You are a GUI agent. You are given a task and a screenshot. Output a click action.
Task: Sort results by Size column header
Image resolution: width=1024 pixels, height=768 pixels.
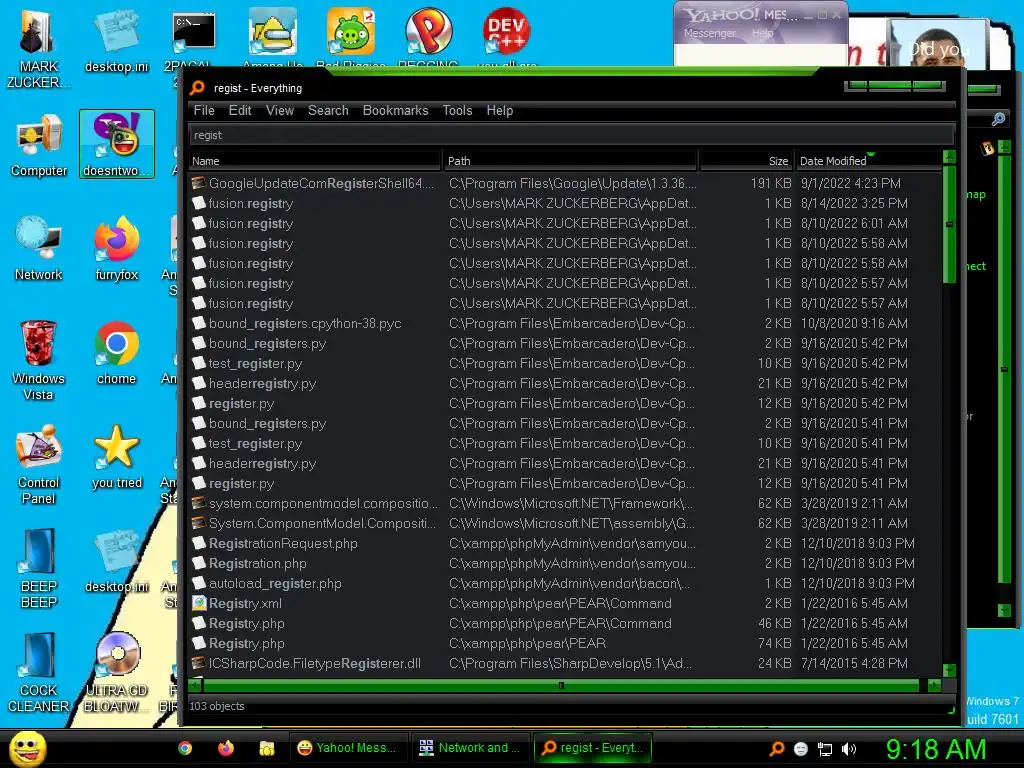(746, 161)
